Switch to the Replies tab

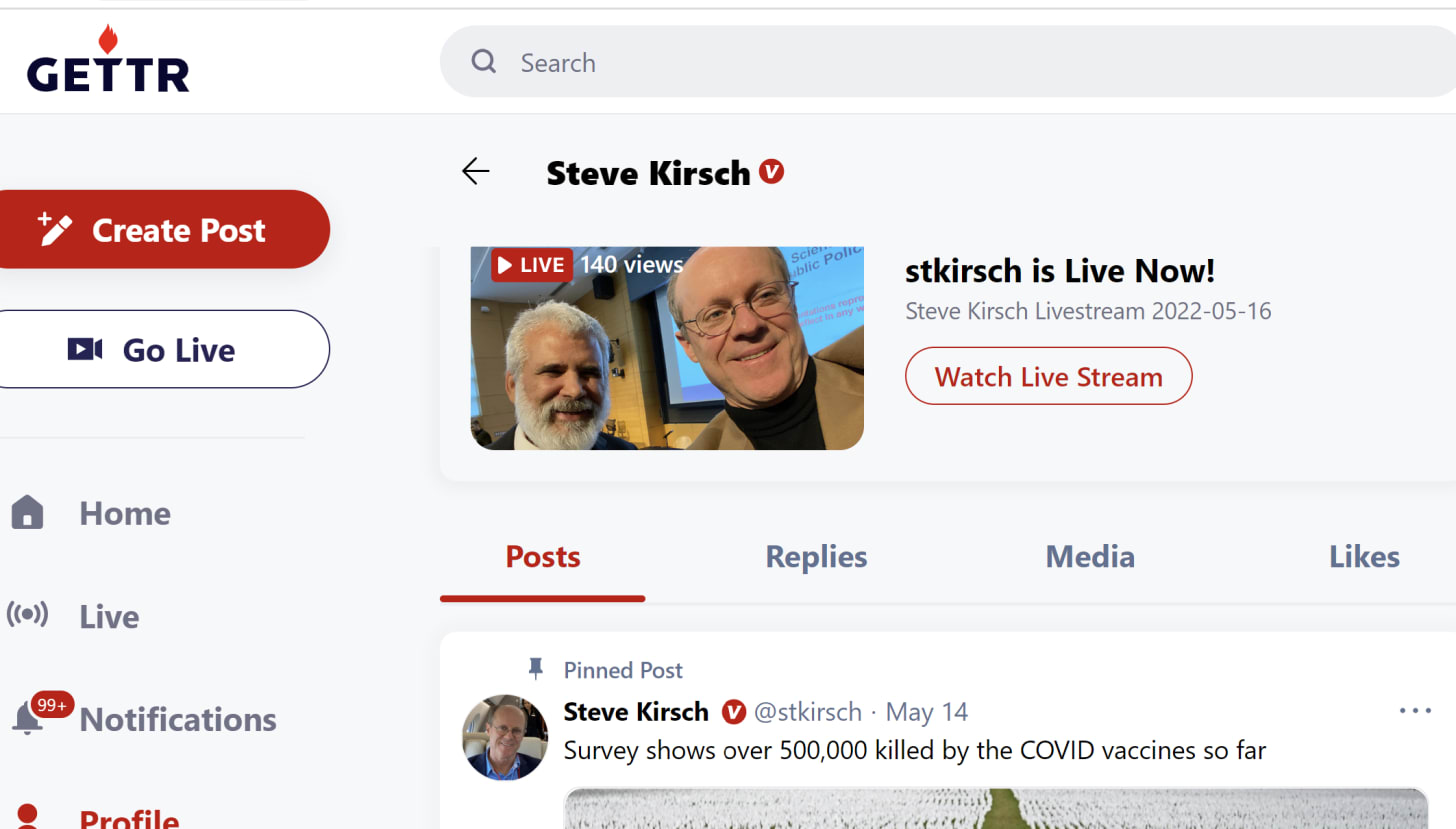click(x=816, y=557)
